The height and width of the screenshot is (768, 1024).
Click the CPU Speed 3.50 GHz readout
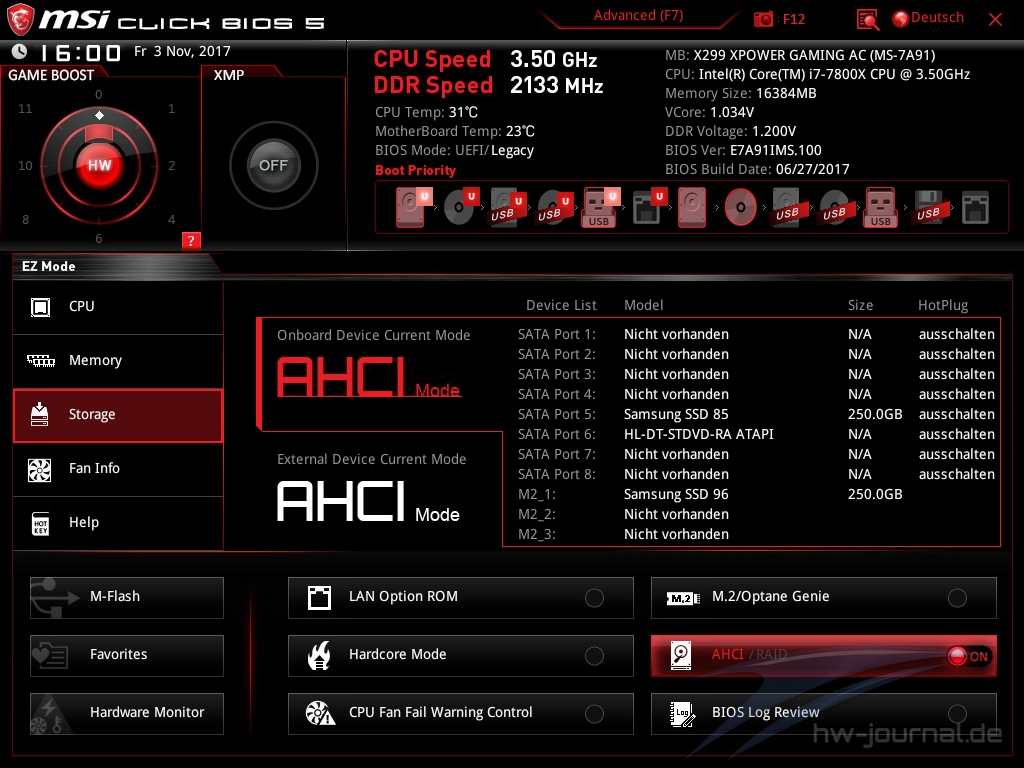point(485,59)
